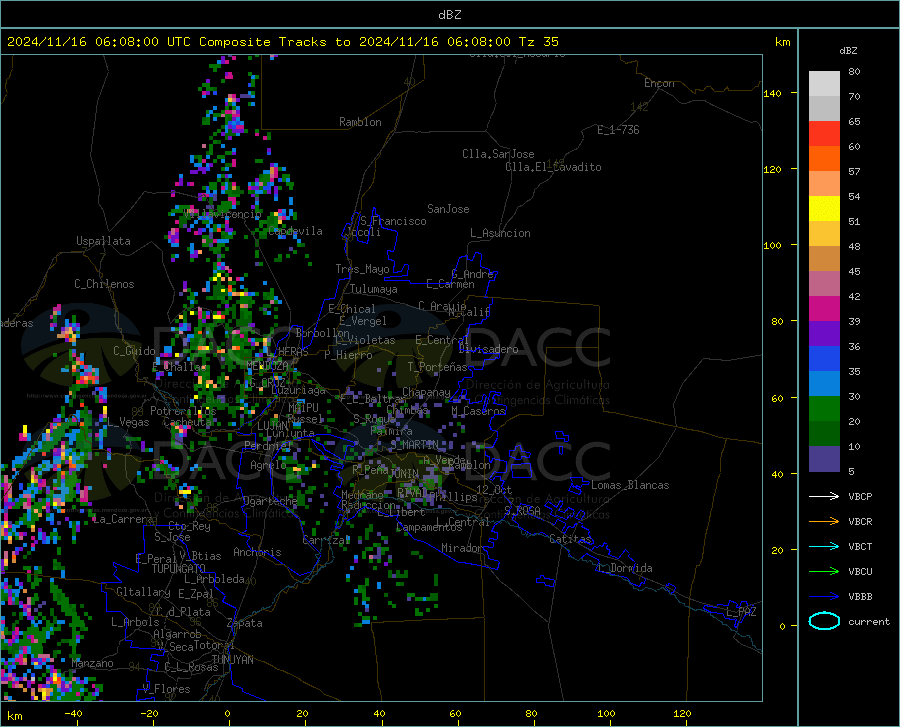Select the light gray 70 dBZ swatch
The image size is (900, 727).
pos(824,84)
